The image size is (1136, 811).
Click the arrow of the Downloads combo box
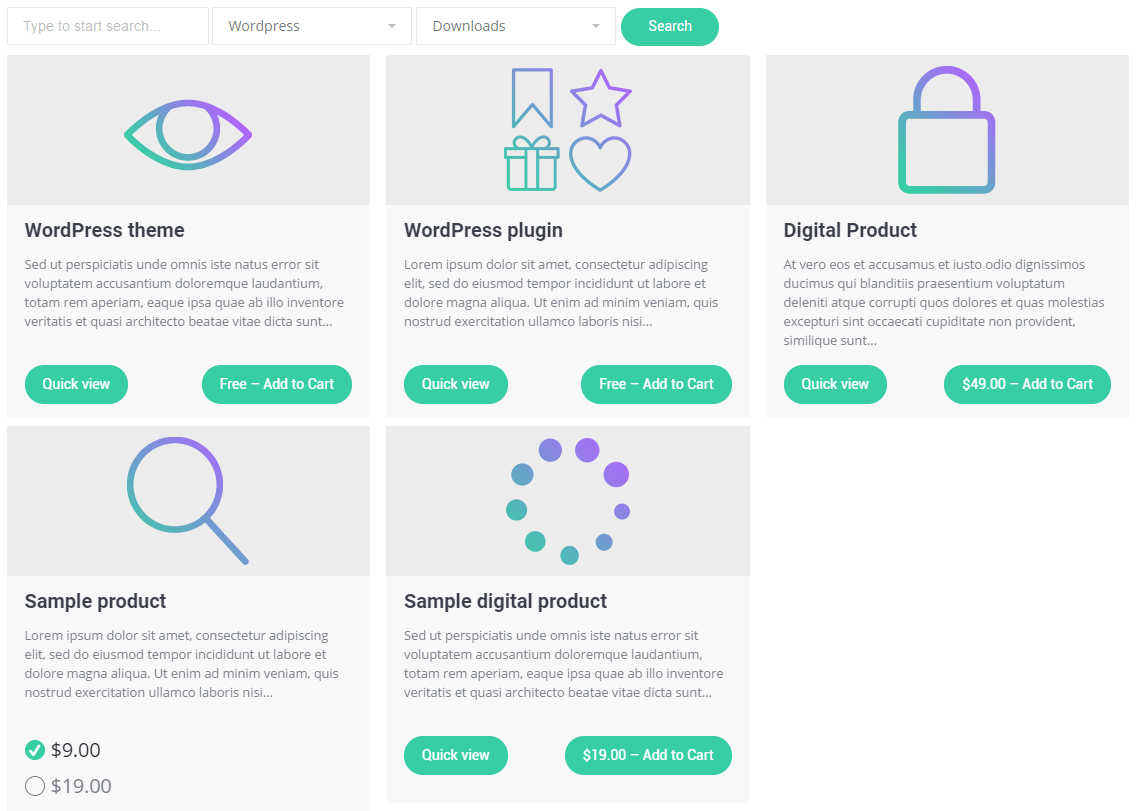point(596,26)
